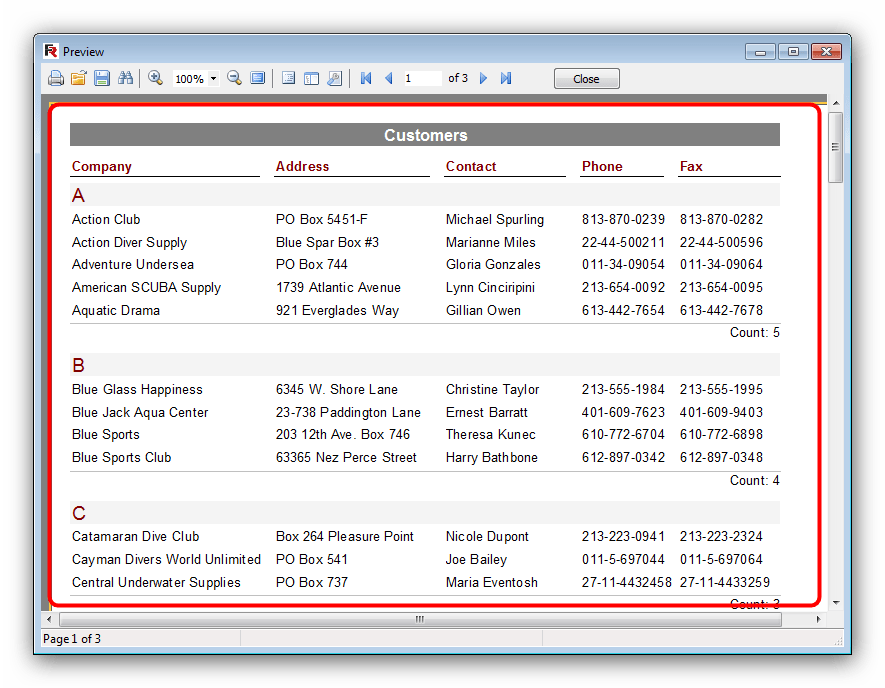Click Adventure Undersea company
This screenshot has height=688, width=885.
pos(133,265)
